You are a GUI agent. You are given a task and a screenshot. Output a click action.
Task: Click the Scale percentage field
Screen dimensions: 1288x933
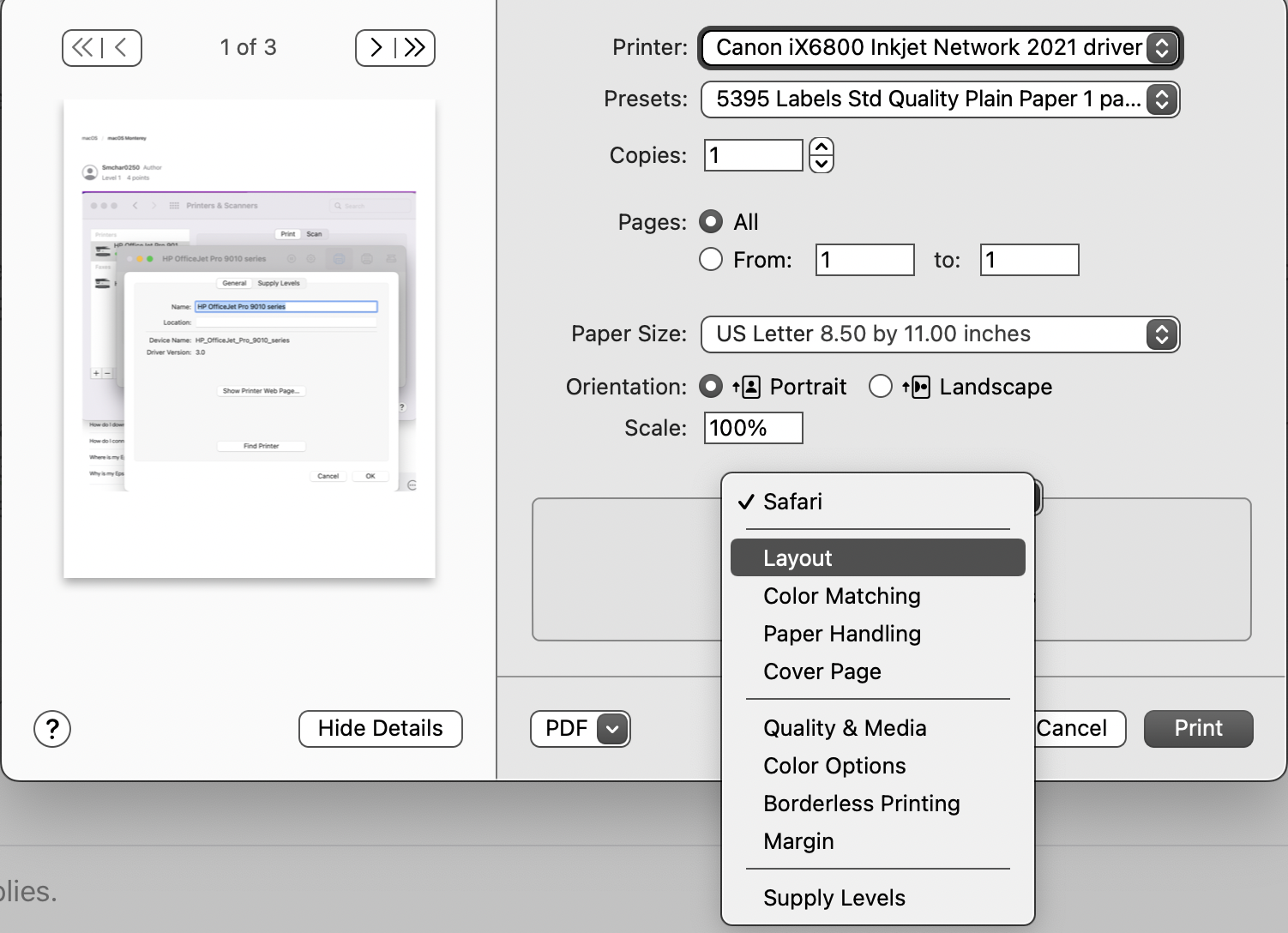pos(754,428)
